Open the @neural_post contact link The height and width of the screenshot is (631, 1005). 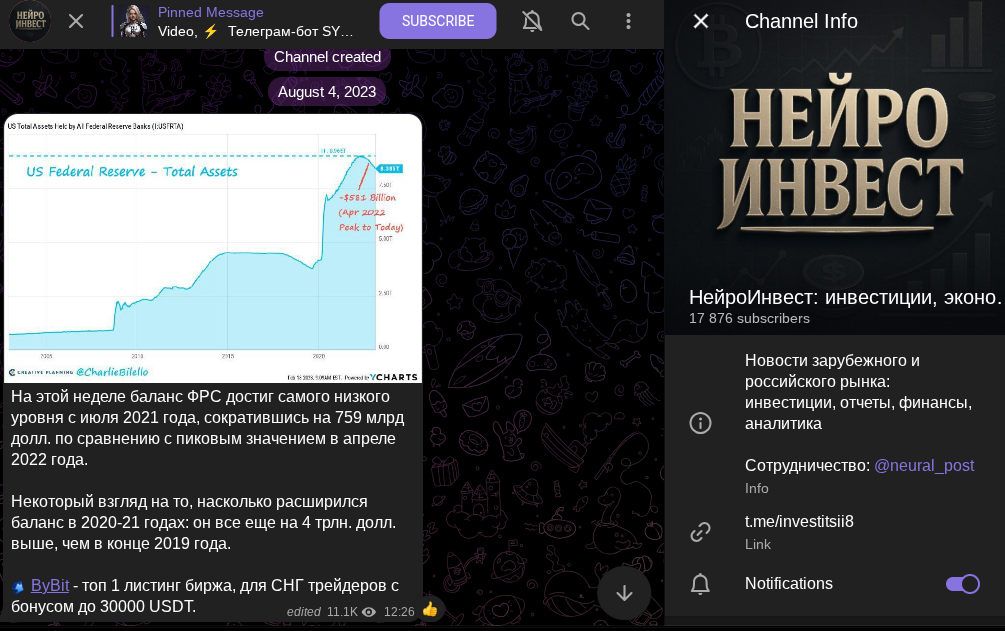coord(924,466)
